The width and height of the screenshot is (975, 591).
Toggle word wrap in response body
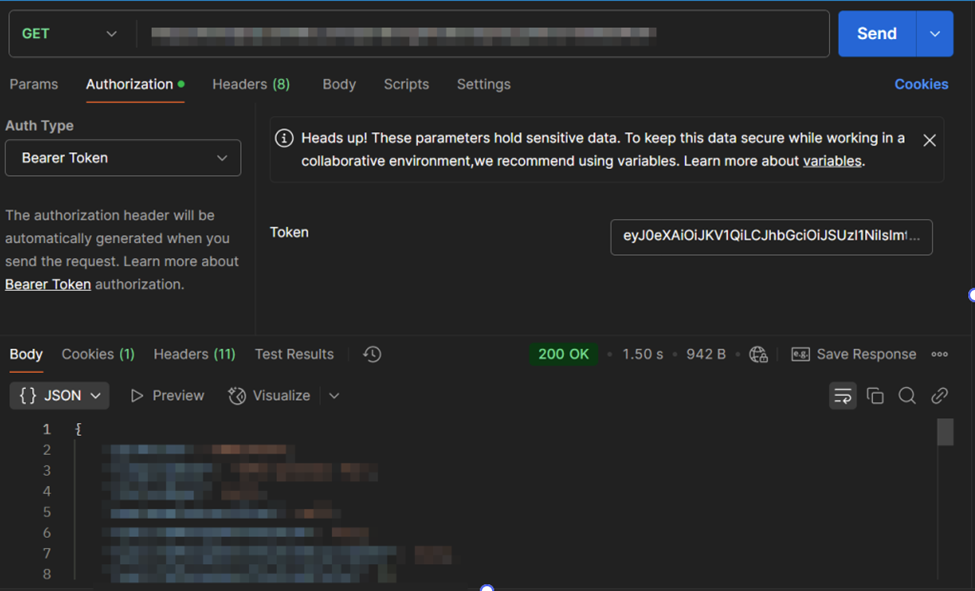(x=843, y=396)
